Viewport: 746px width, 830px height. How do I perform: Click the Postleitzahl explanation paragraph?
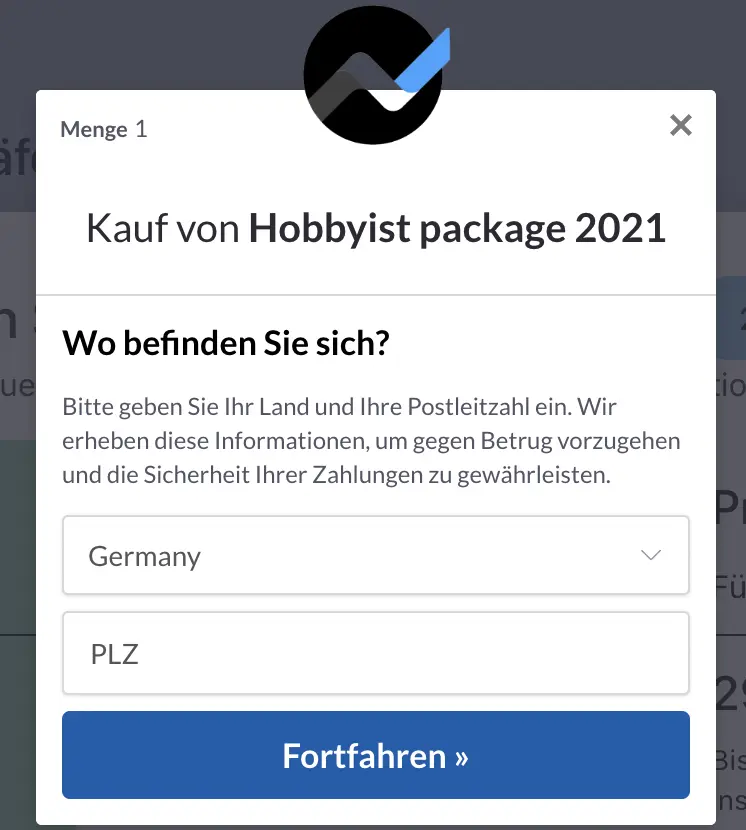(370, 441)
